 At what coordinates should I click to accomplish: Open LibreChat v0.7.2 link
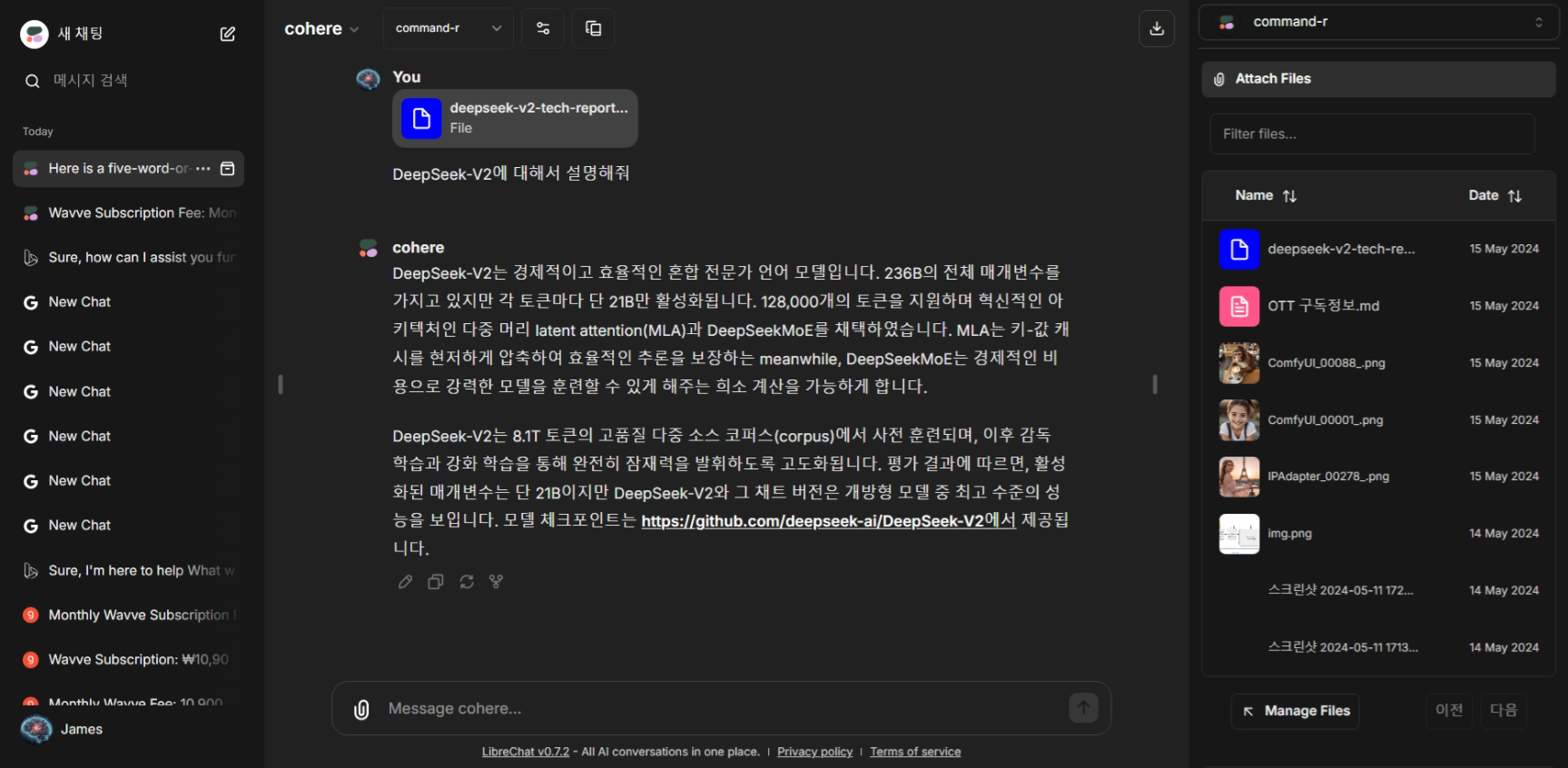[x=526, y=752]
